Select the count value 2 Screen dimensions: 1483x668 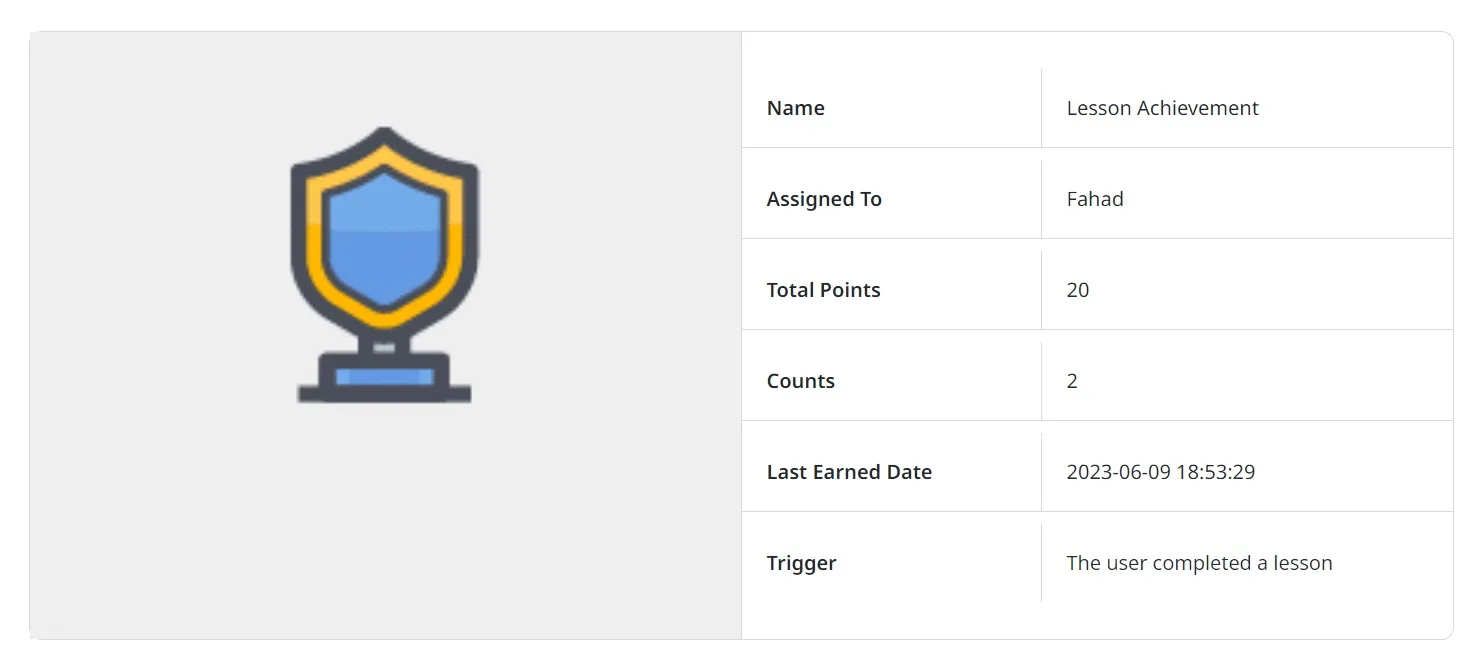click(x=1072, y=380)
